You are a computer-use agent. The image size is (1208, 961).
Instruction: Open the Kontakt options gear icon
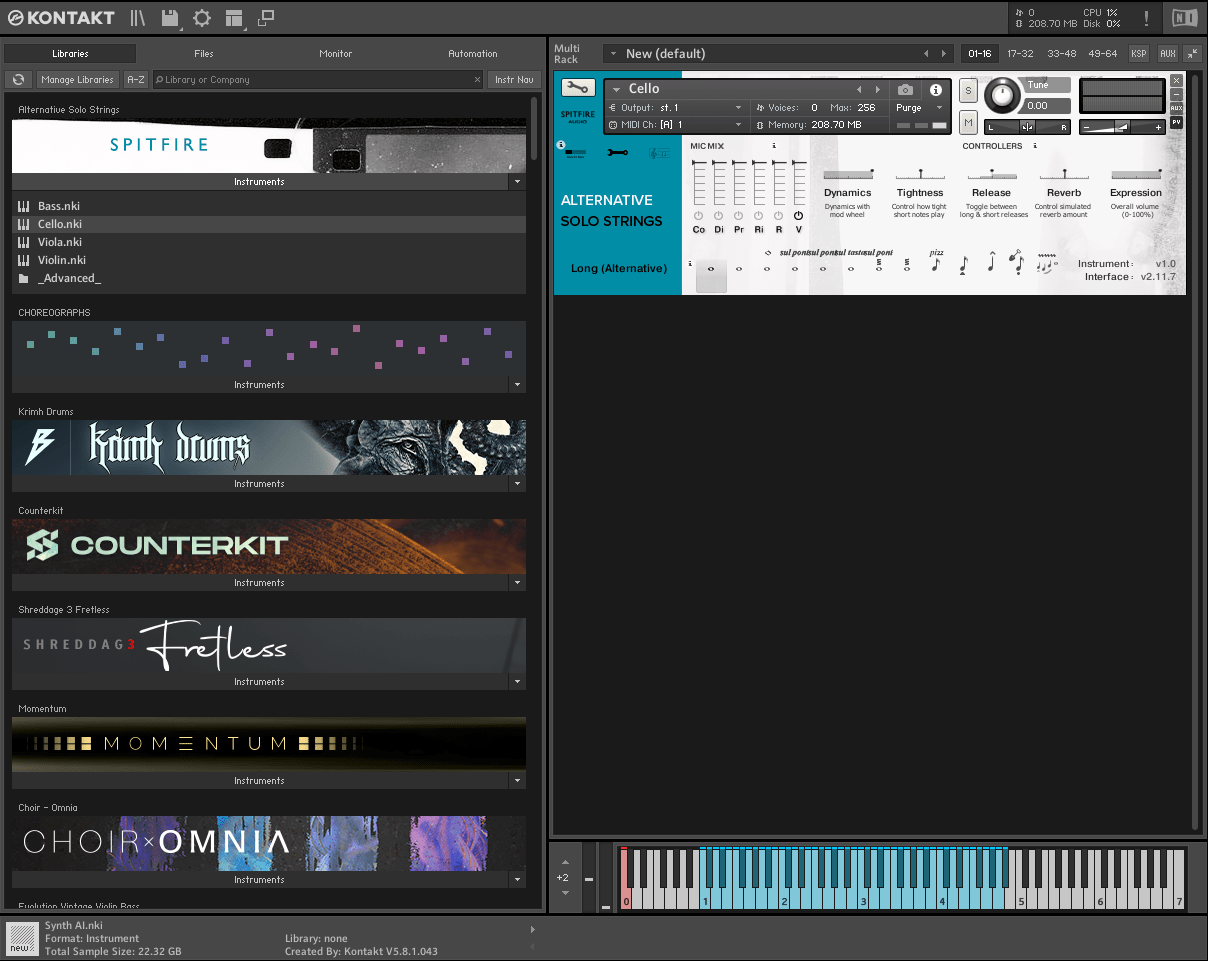[x=202, y=18]
